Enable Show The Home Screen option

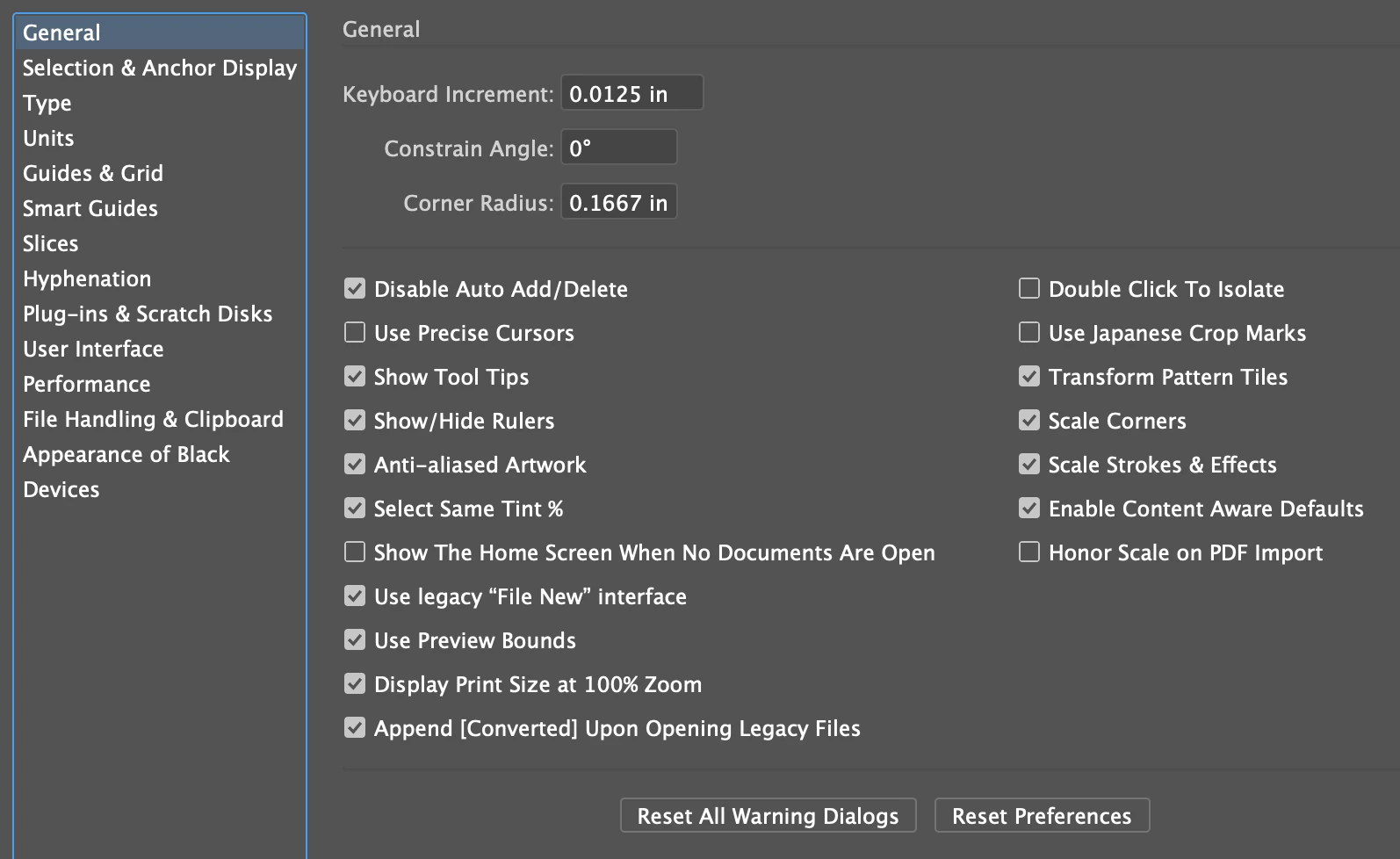tap(355, 552)
